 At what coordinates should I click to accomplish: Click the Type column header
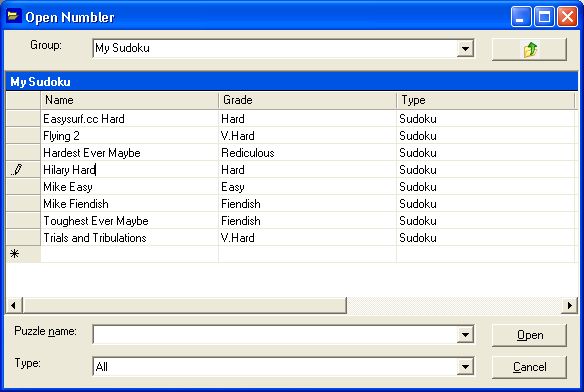pyautogui.click(x=485, y=100)
